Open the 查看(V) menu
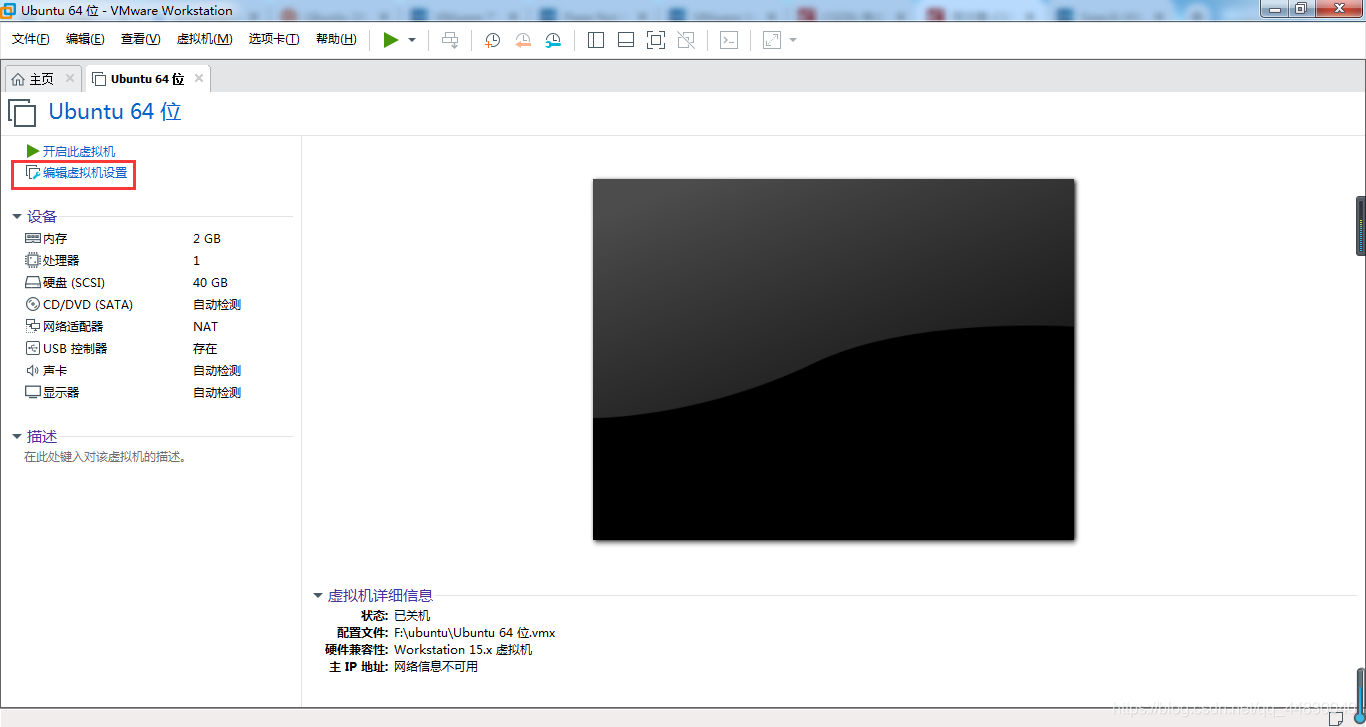This screenshot has width=1366, height=727. coord(140,39)
